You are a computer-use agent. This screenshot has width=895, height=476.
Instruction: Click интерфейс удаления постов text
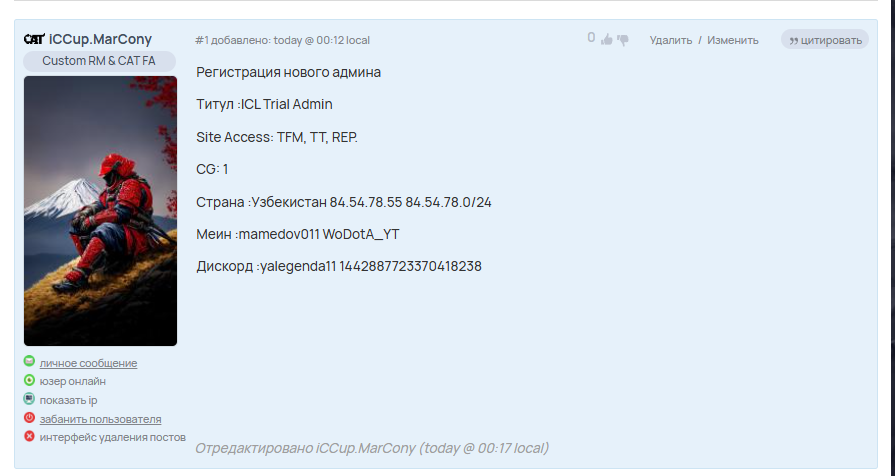coord(113,437)
